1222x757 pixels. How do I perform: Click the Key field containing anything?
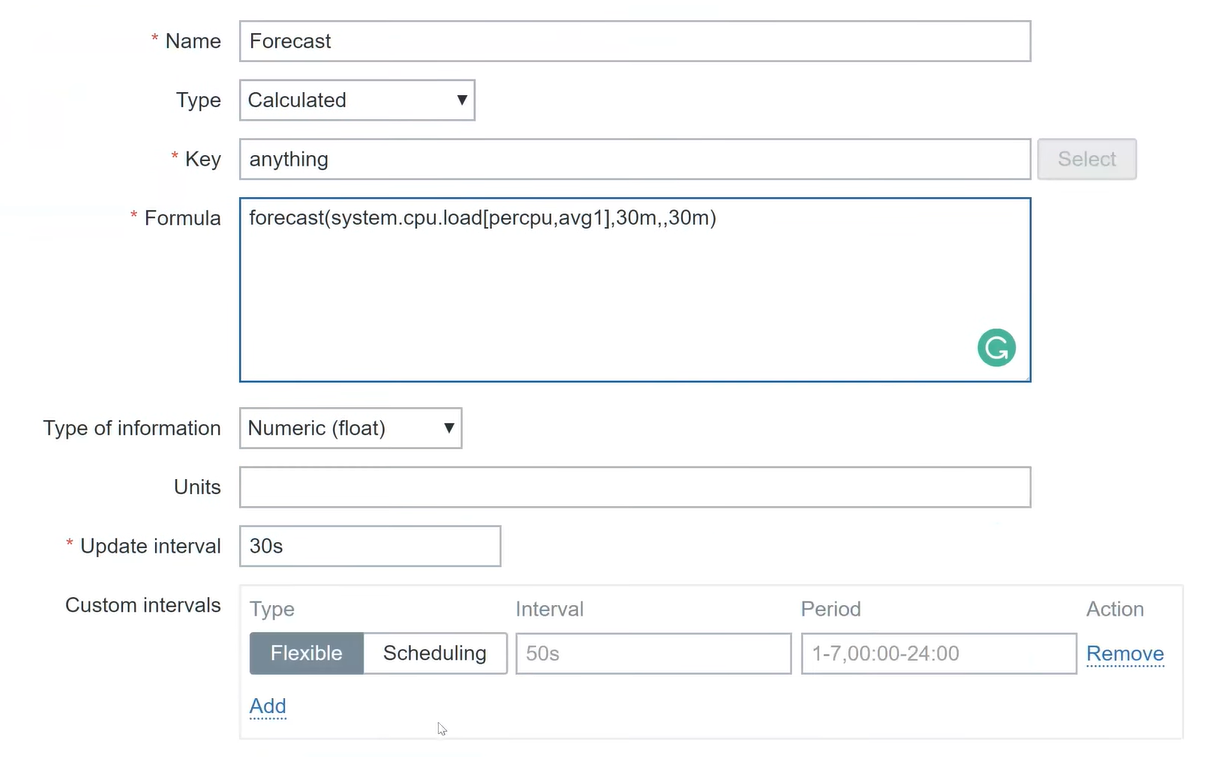click(635, 159)
